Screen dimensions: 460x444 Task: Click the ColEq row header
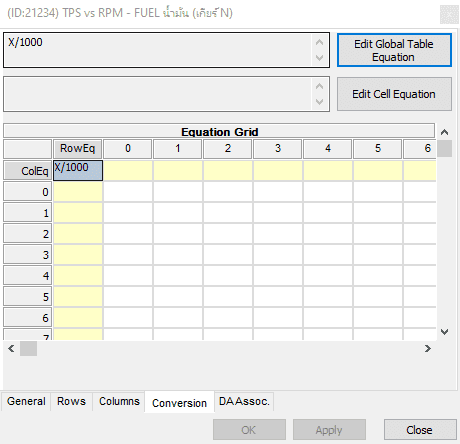tap(28, 171)
